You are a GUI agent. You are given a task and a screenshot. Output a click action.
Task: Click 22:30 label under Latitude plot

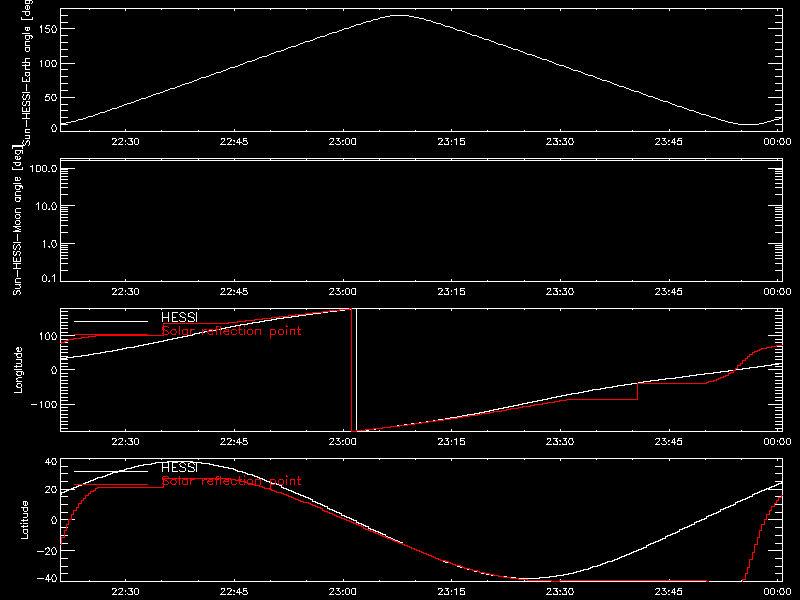125,591
